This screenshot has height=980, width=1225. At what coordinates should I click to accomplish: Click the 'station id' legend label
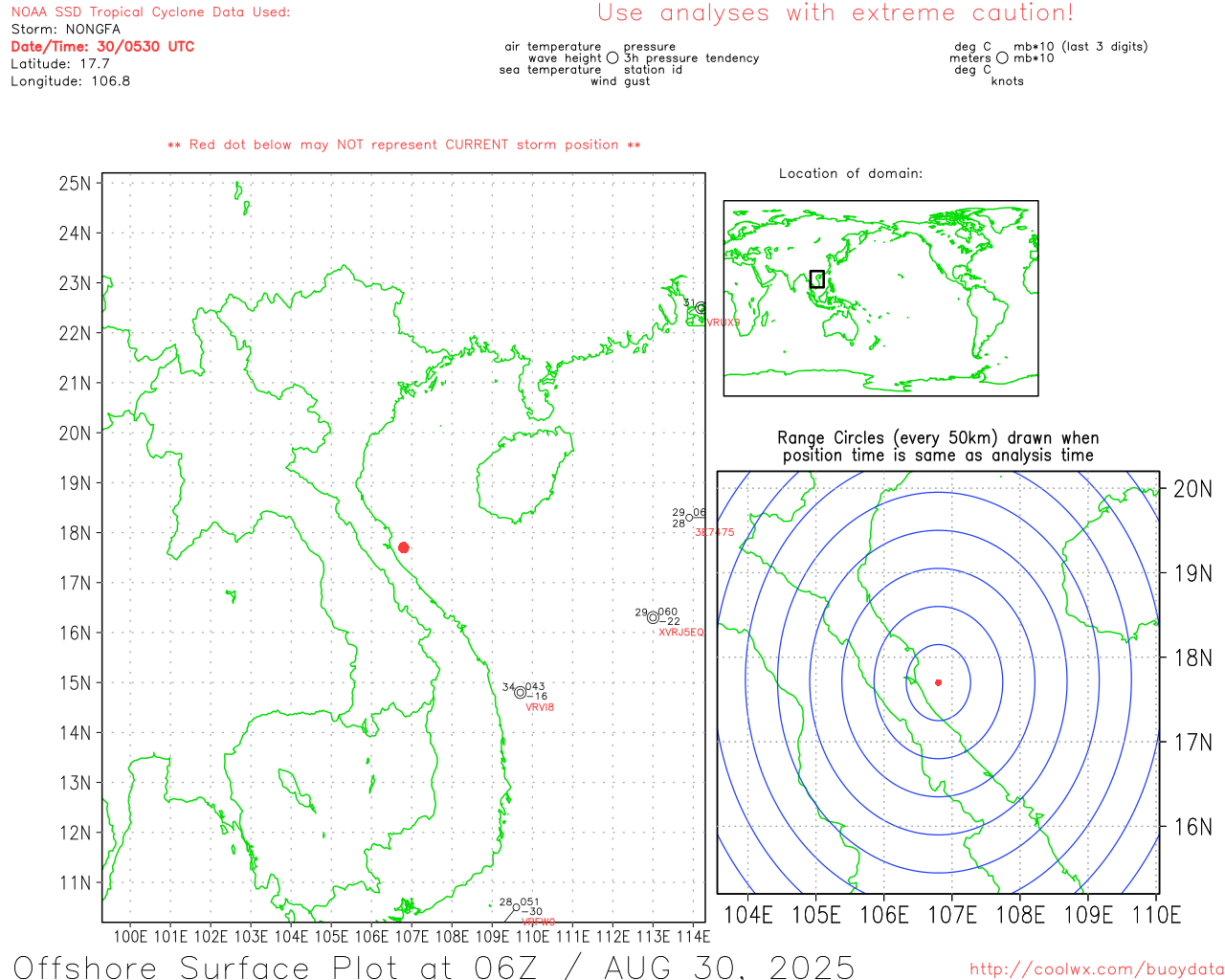653,70
